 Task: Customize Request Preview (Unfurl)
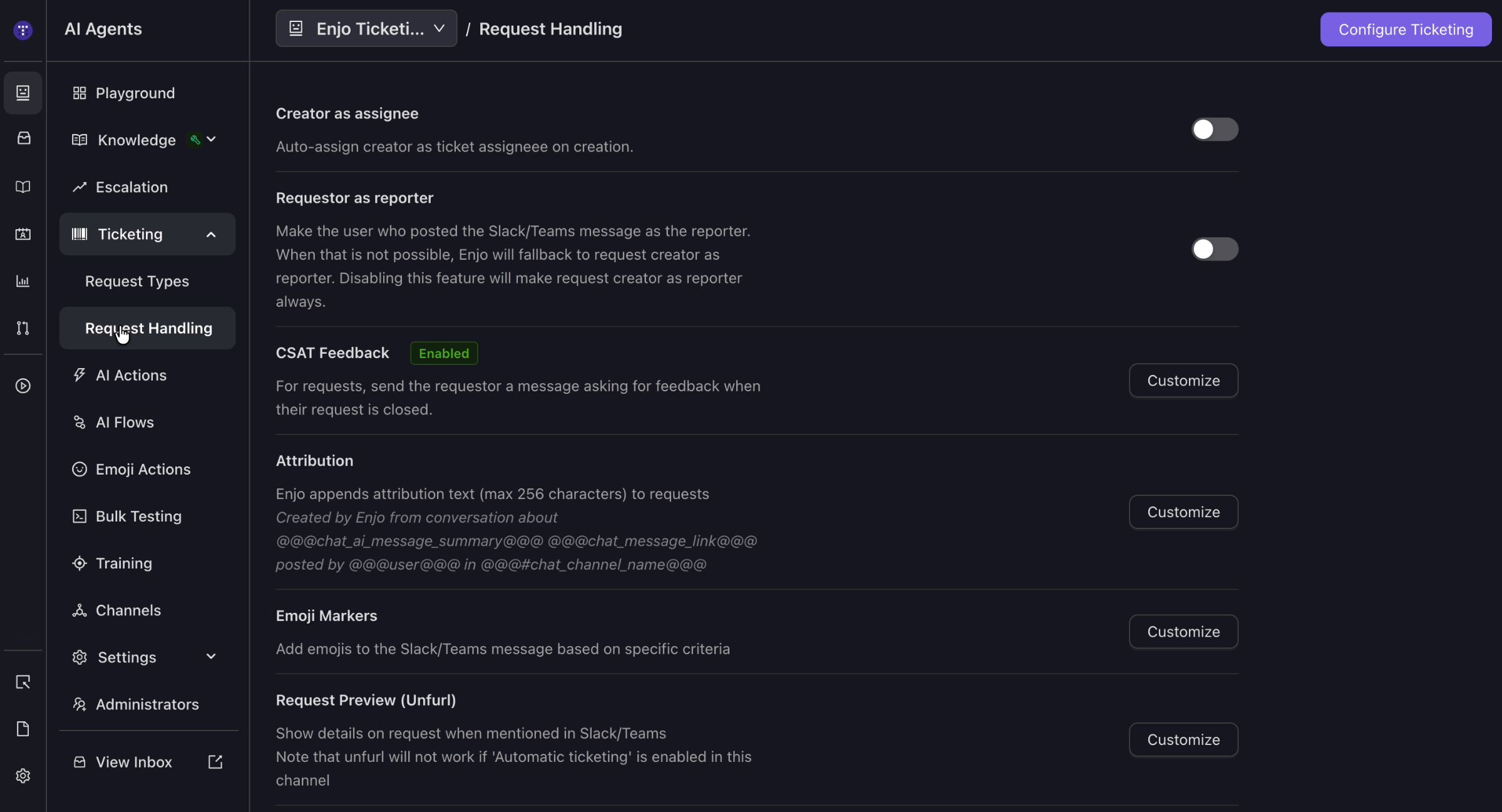[1183, 739]
